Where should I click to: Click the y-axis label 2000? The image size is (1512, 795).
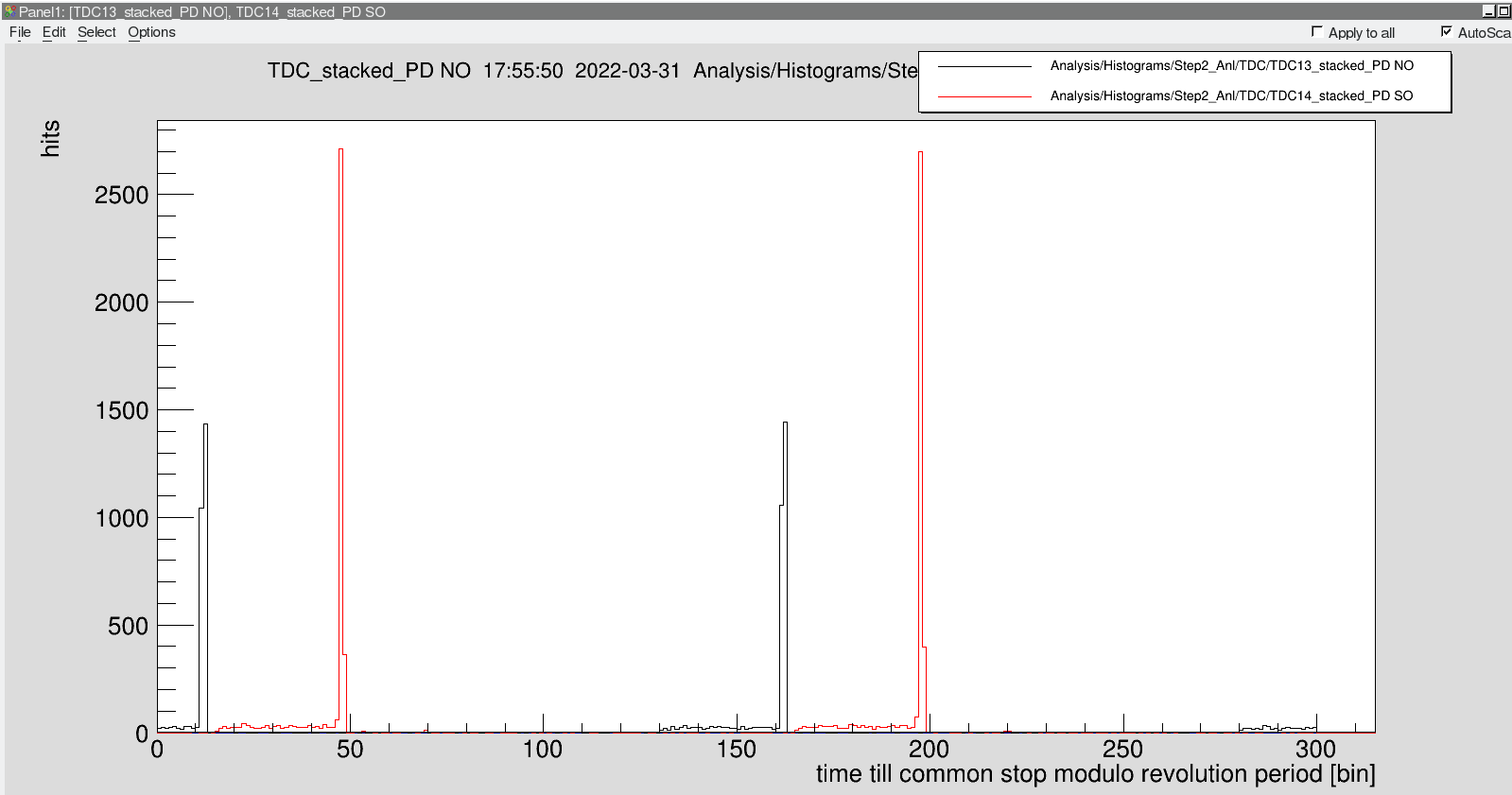pos(121,303)
